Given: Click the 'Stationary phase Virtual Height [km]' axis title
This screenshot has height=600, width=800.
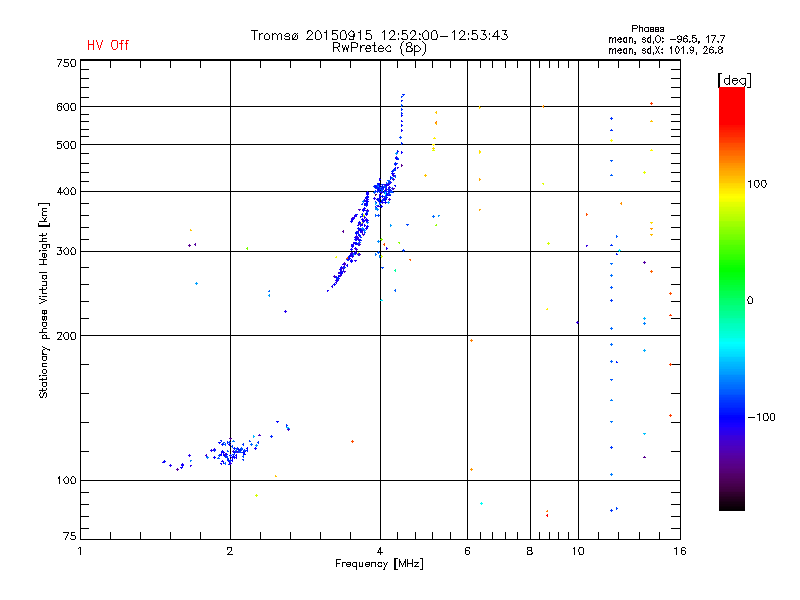Looking at the screenshot, I should click(44, 300).
